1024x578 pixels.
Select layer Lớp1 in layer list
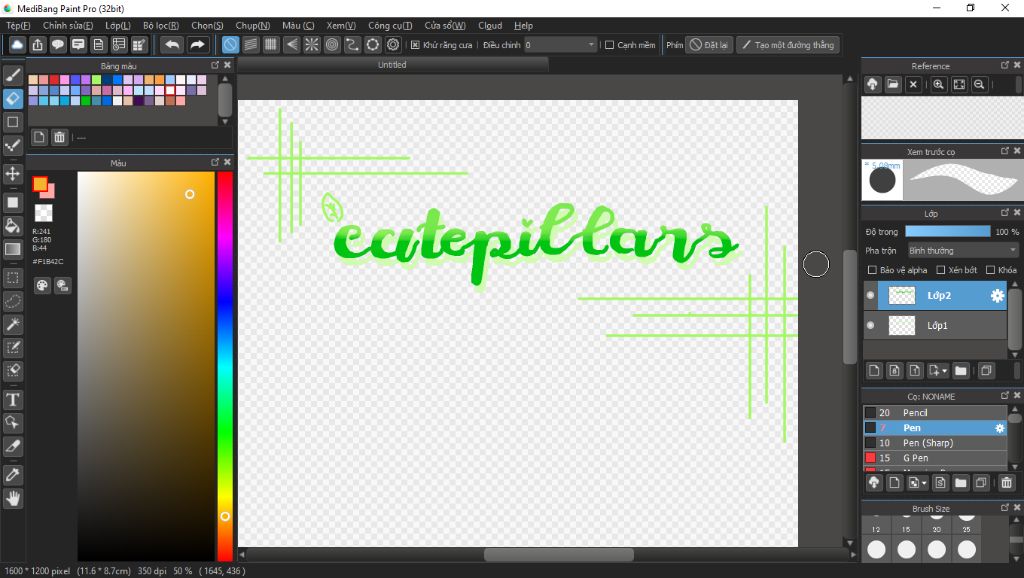coord(935,325)
